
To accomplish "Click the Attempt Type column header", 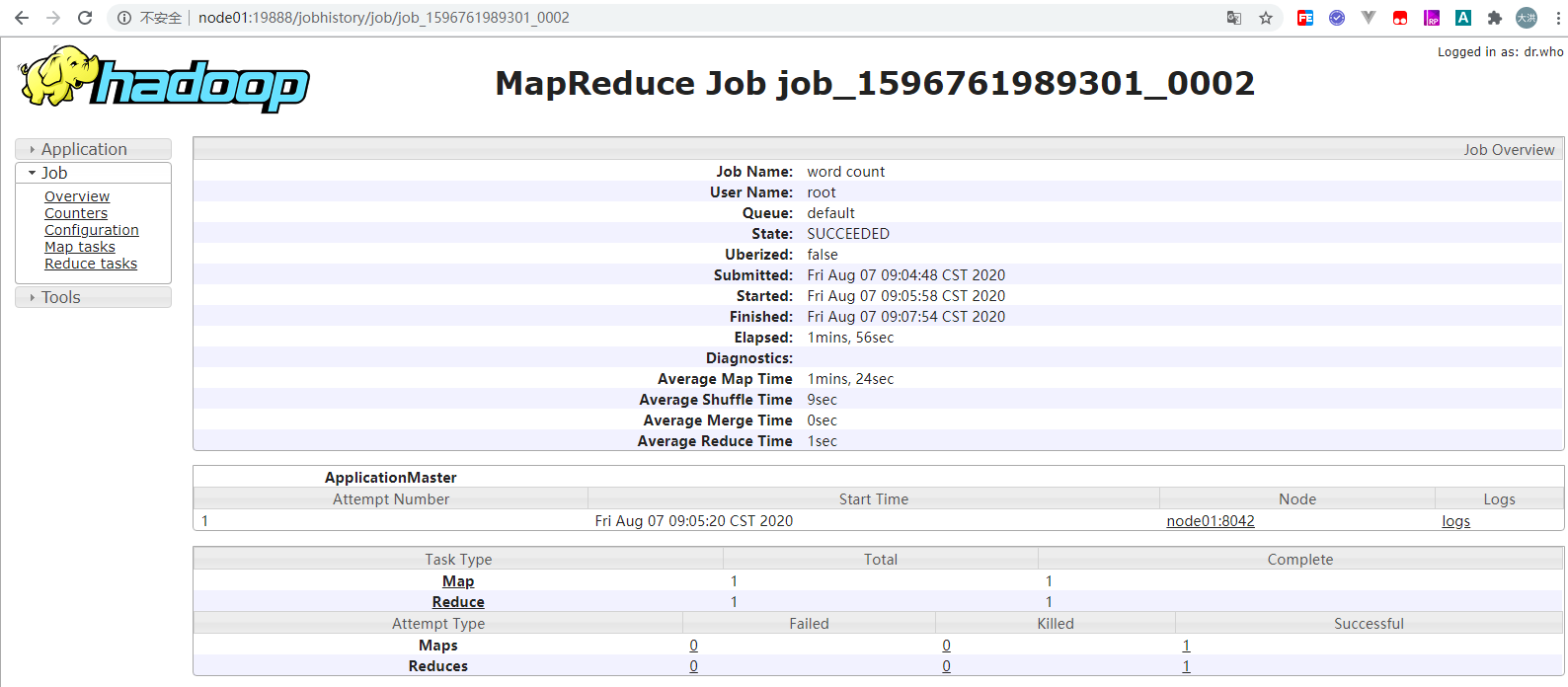I will click(x=438, y=624).
